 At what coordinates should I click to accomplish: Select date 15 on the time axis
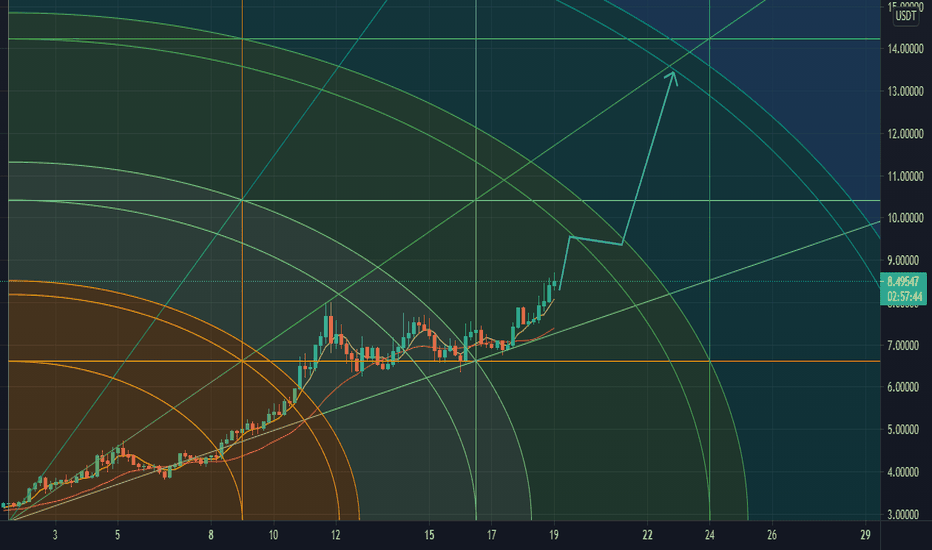pos(429,535)
